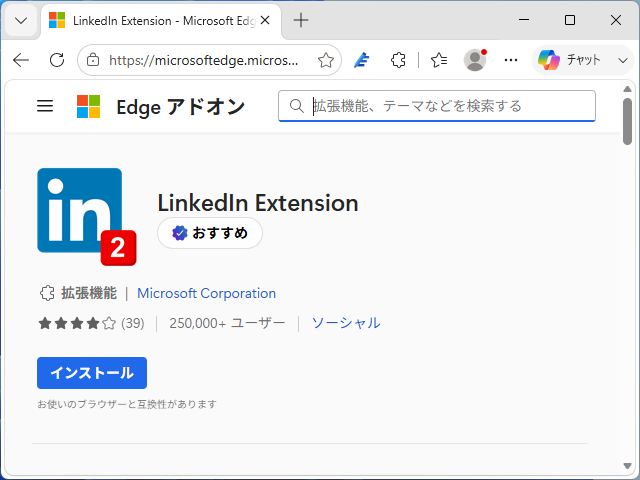Open a new tab with plus button
The height and width of the screenshot is (480, 640).
(x=301, y=20)
